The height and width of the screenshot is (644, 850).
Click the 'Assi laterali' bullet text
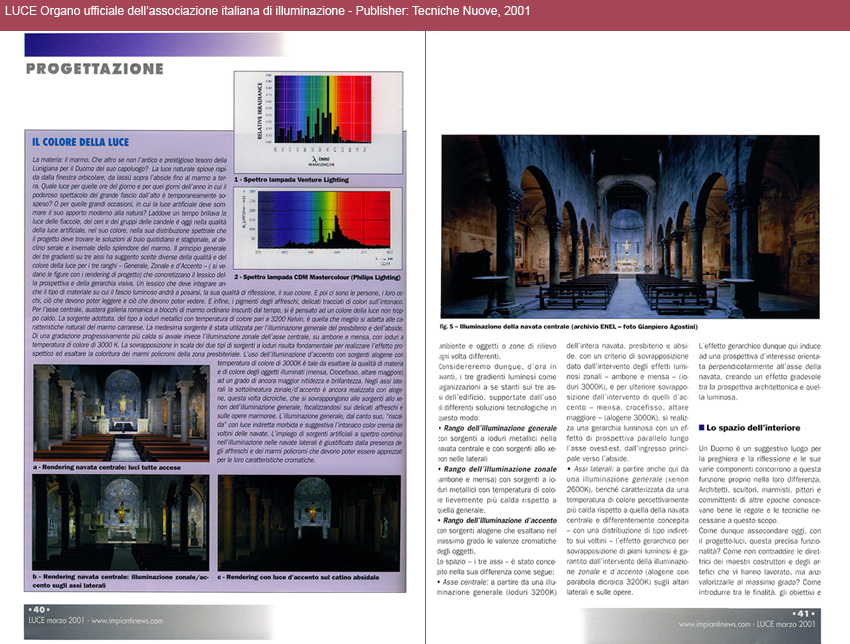pyautogui.click(x=593, y=469)
